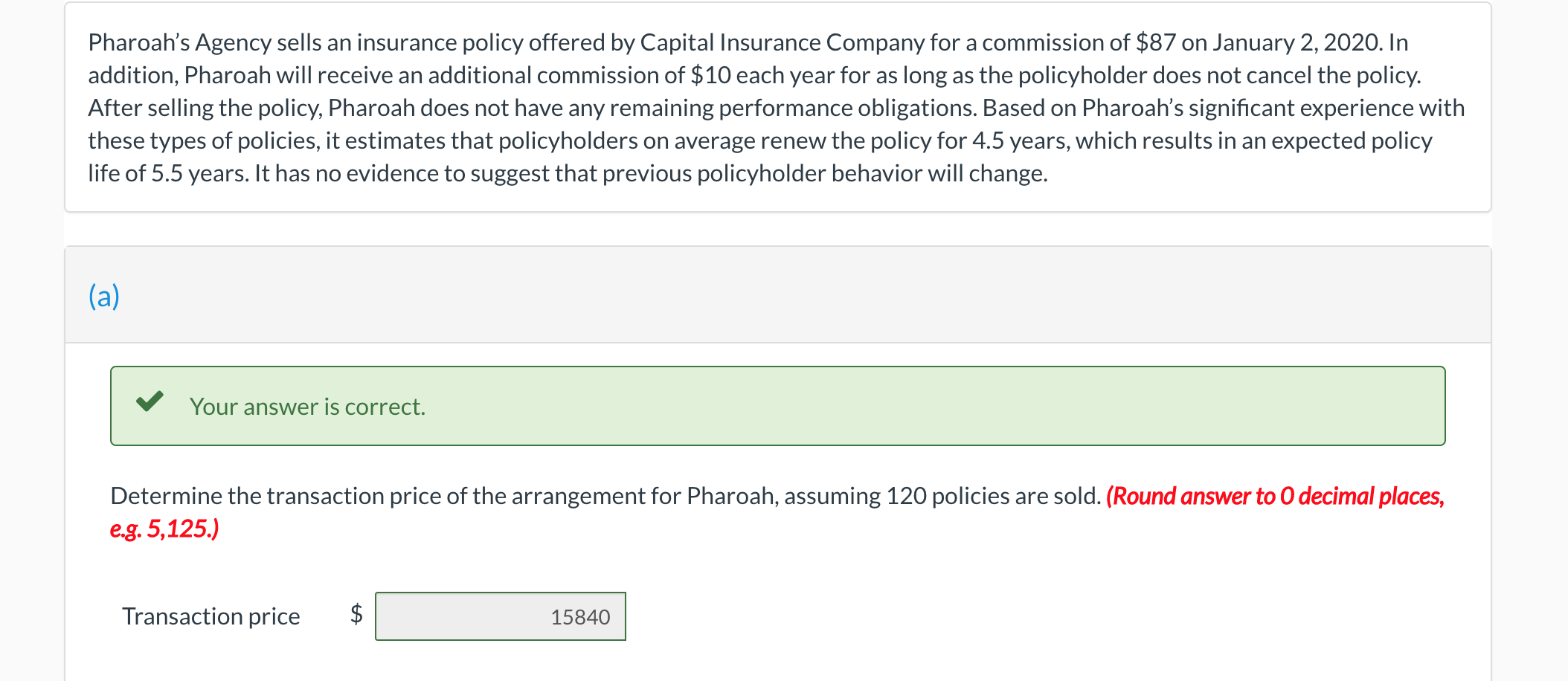Click the Transaction price input field
Viewport: 1568px width, 681px height.
point(500,616)
